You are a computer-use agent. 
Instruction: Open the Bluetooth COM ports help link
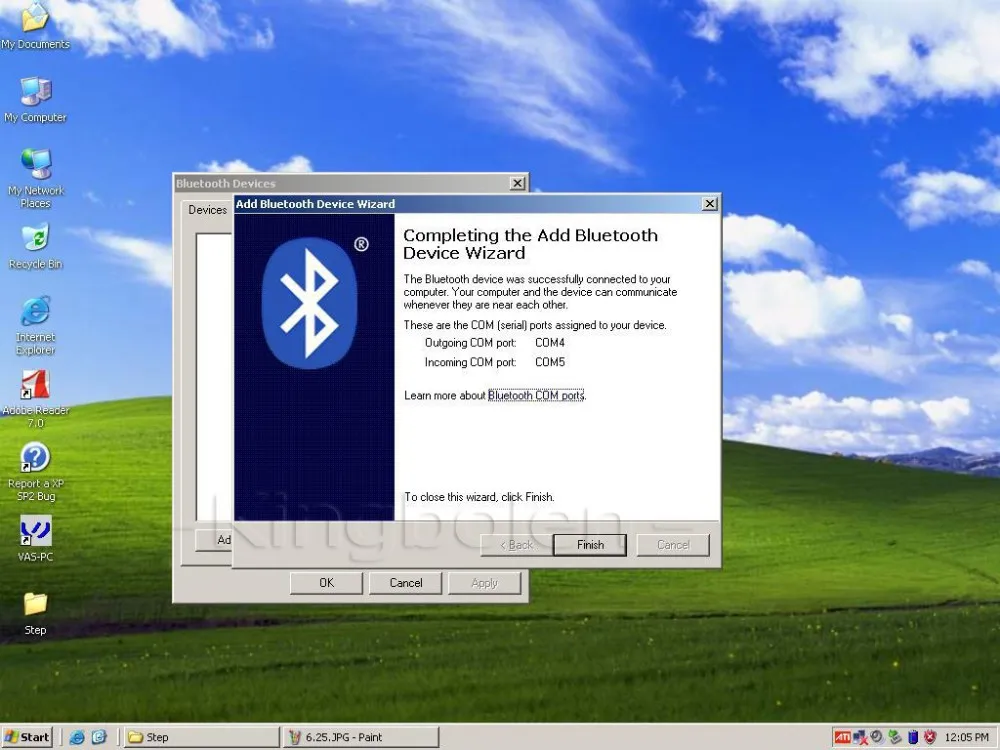[536, 395]
